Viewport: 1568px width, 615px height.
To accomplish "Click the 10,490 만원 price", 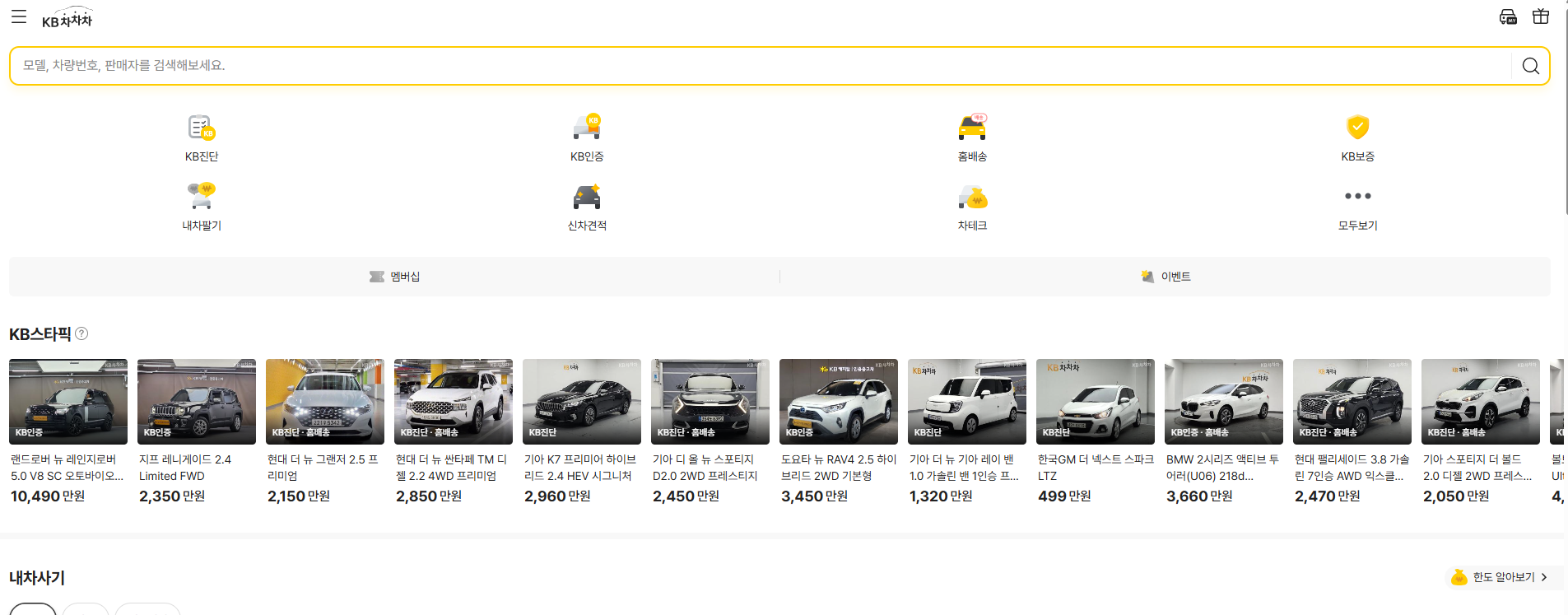I will coord(48,496).
